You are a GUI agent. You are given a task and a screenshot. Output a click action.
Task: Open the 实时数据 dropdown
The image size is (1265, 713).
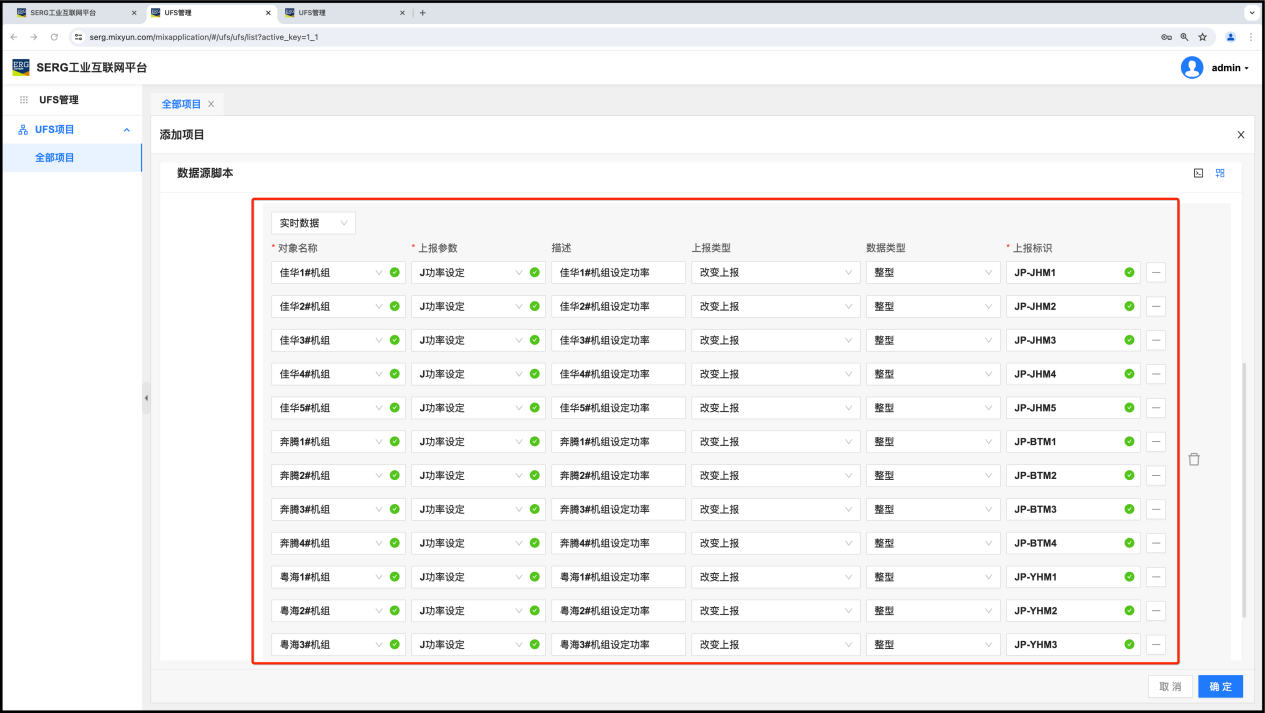coord(313,223)
